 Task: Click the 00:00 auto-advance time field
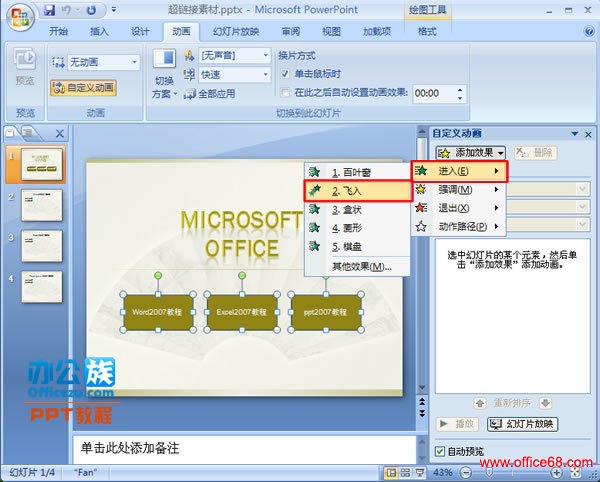[434, 93]
